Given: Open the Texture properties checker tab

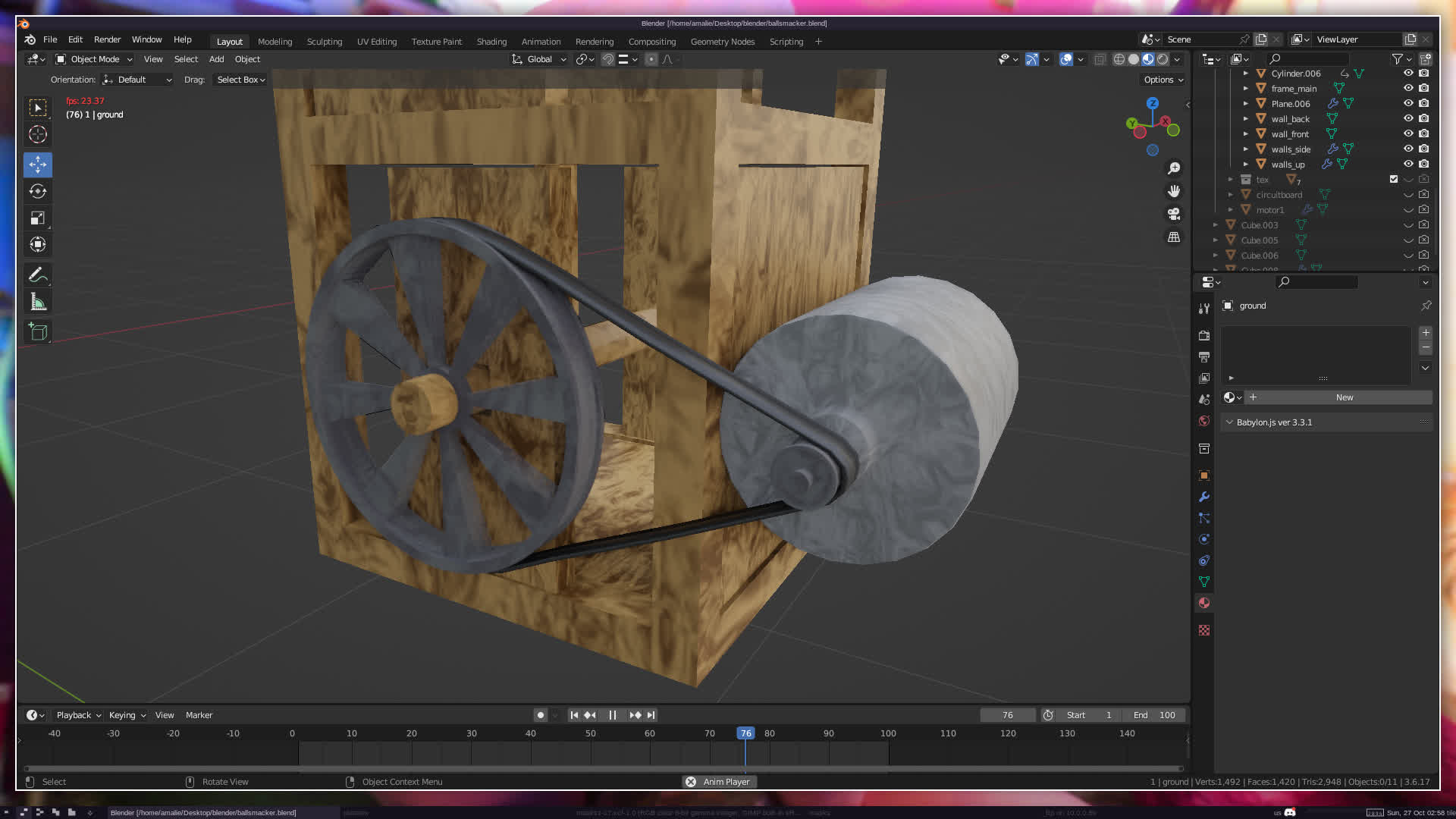Looking at the screenshot, I should (1204, 630).
